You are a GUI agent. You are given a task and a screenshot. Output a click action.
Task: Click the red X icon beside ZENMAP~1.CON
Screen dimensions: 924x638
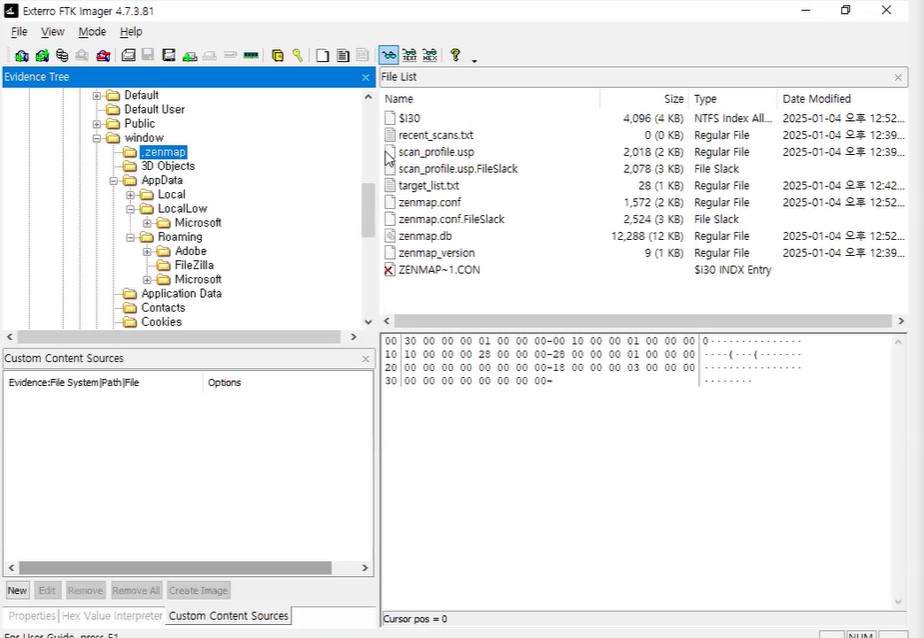click(389, 270)
